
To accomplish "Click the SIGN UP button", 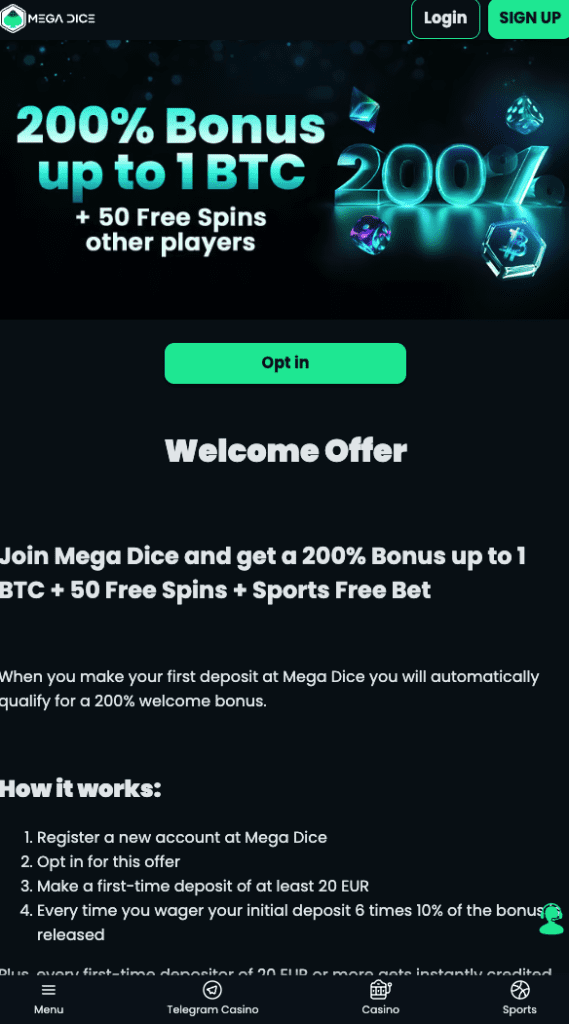I will pyautogui.click(x=529, y=18).
